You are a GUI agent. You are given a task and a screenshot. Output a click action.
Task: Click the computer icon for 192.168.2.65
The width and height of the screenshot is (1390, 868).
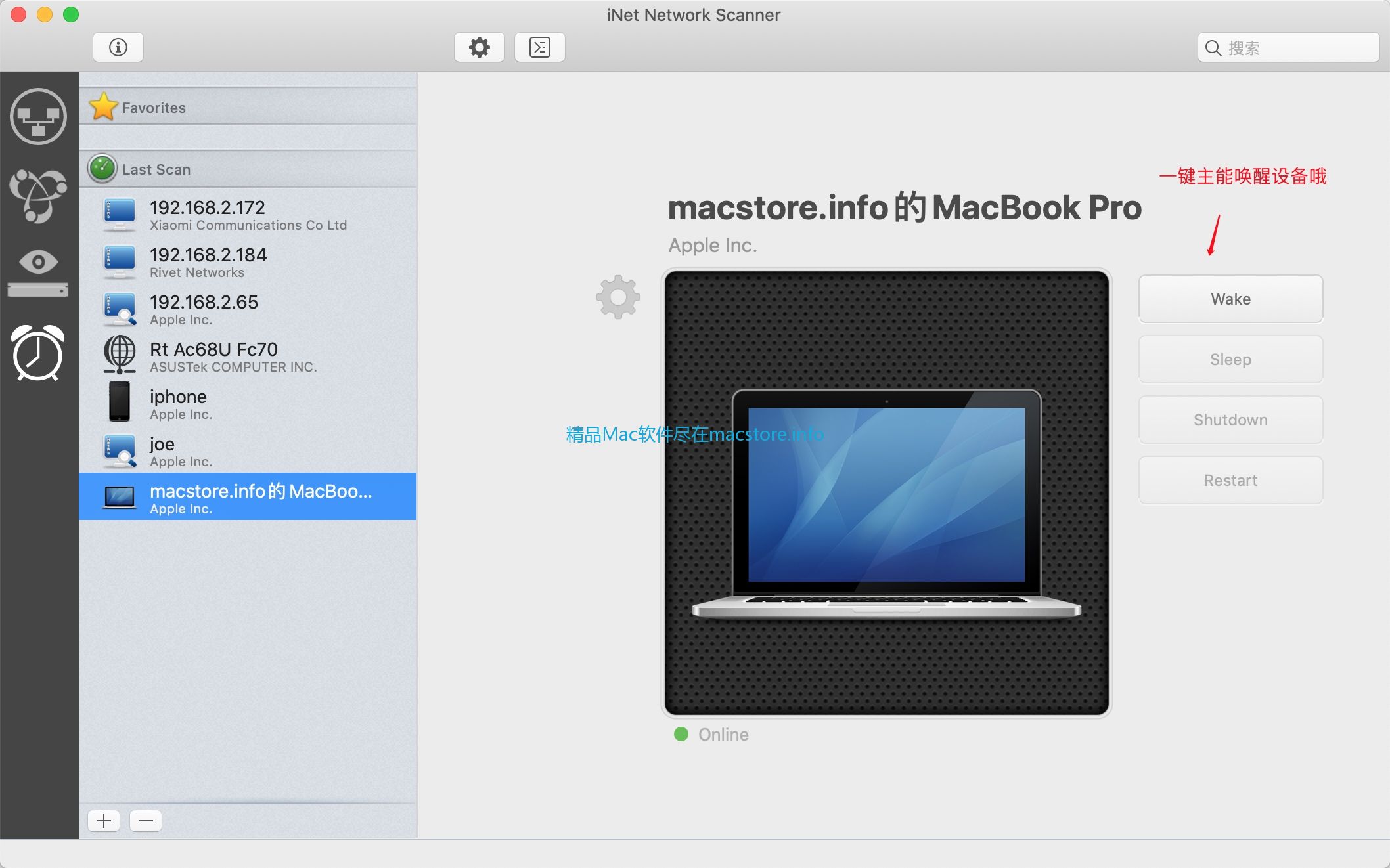pos(120,309)
